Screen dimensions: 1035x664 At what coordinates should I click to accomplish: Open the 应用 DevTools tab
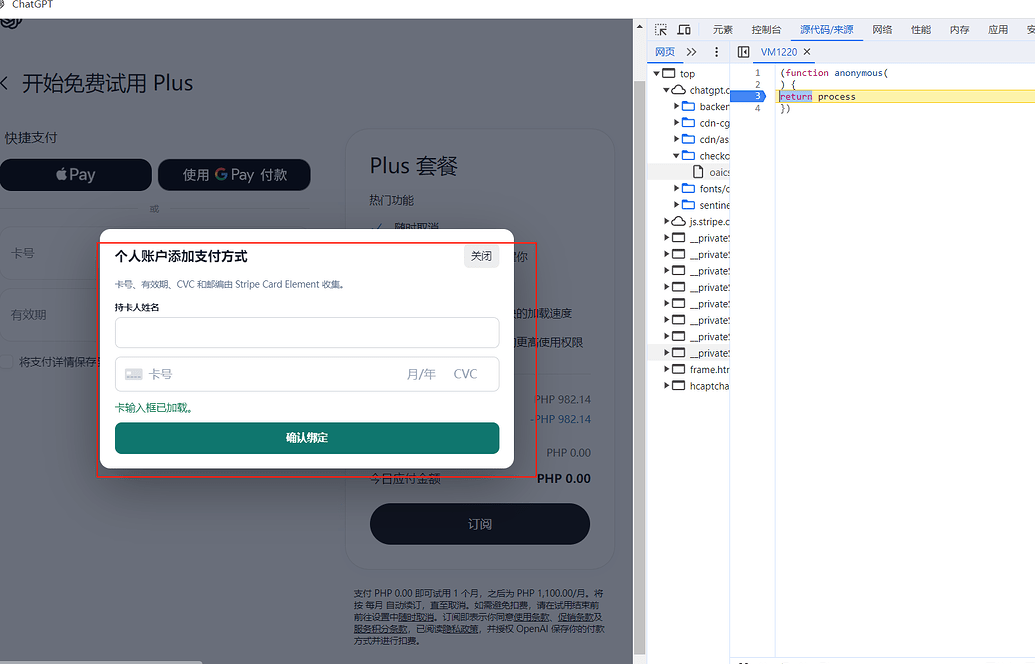[x=998, y=30]
